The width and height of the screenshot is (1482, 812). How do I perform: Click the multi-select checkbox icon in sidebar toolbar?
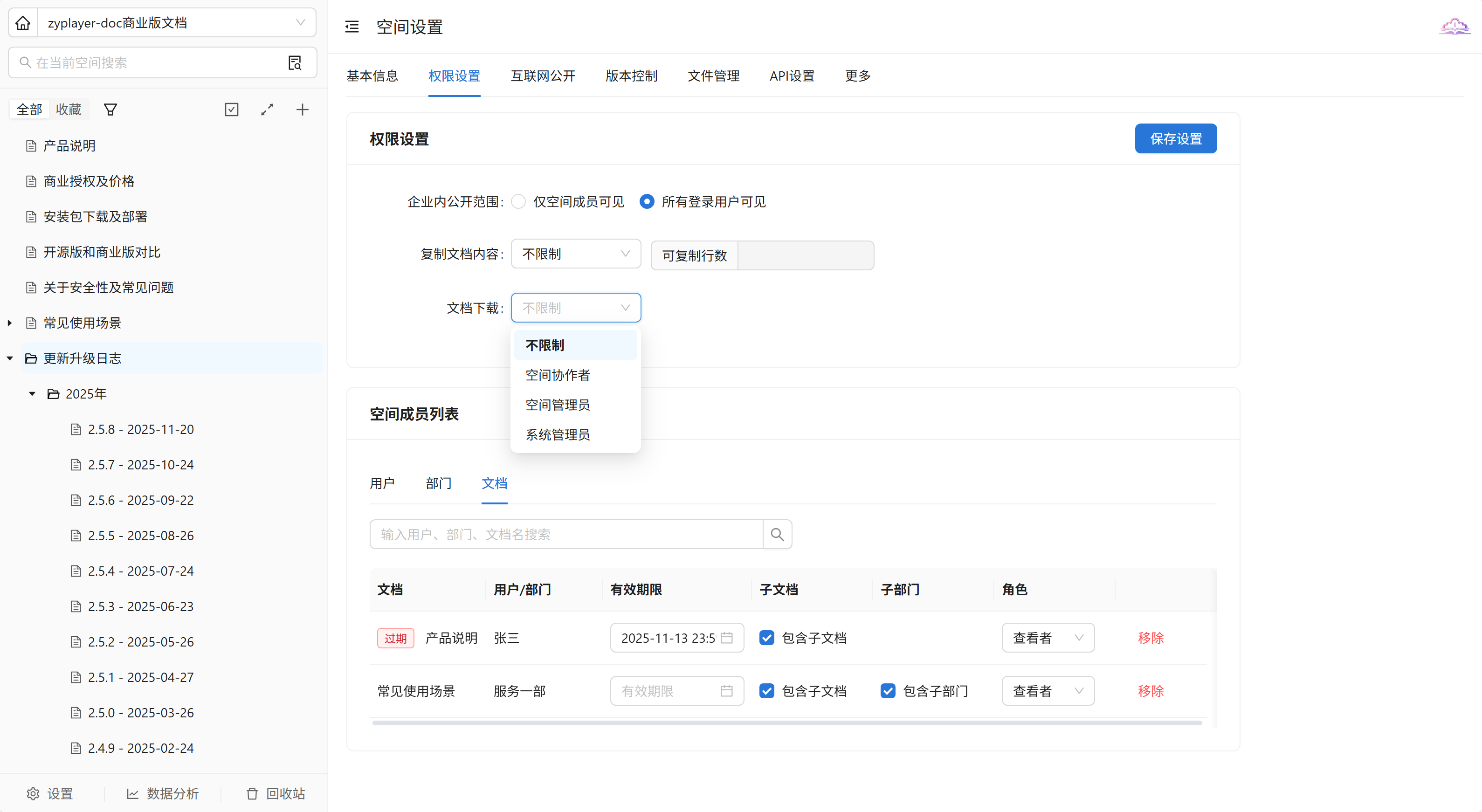pyautogui.click(x=231, y=109)
